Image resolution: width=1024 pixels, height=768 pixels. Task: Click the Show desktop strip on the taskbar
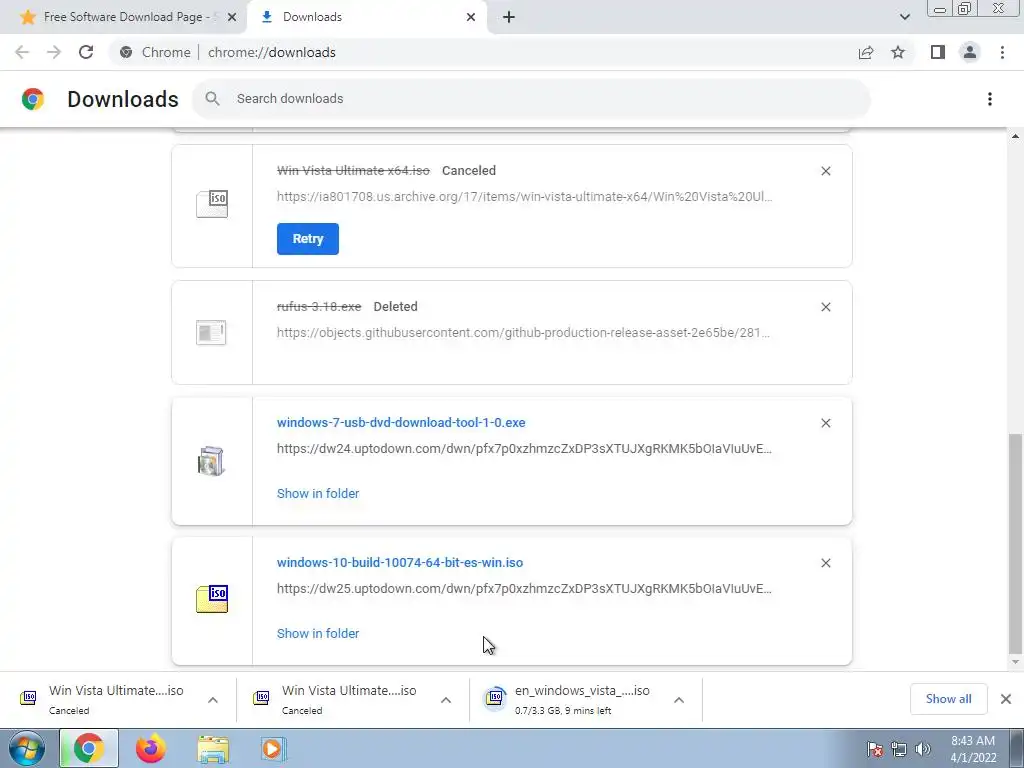click(x=1016, y=748)
